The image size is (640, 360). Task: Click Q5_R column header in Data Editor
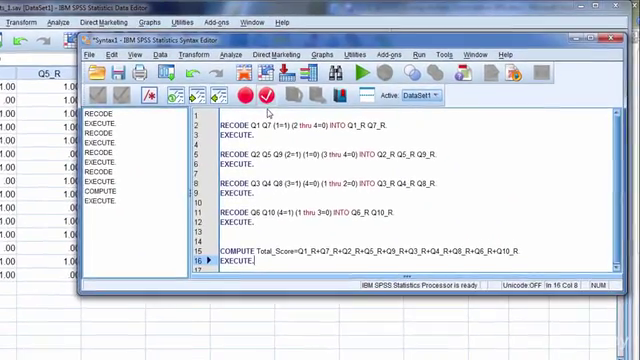click(x=49, y=74)
